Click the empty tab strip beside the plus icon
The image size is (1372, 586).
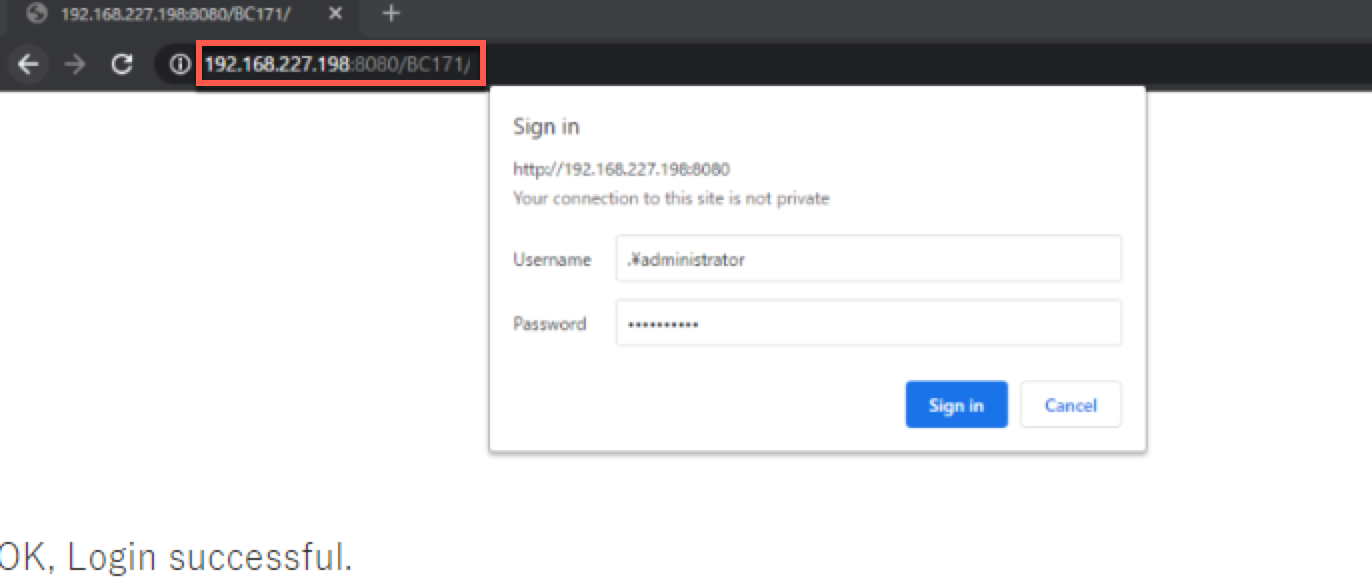tap(880, 14)
